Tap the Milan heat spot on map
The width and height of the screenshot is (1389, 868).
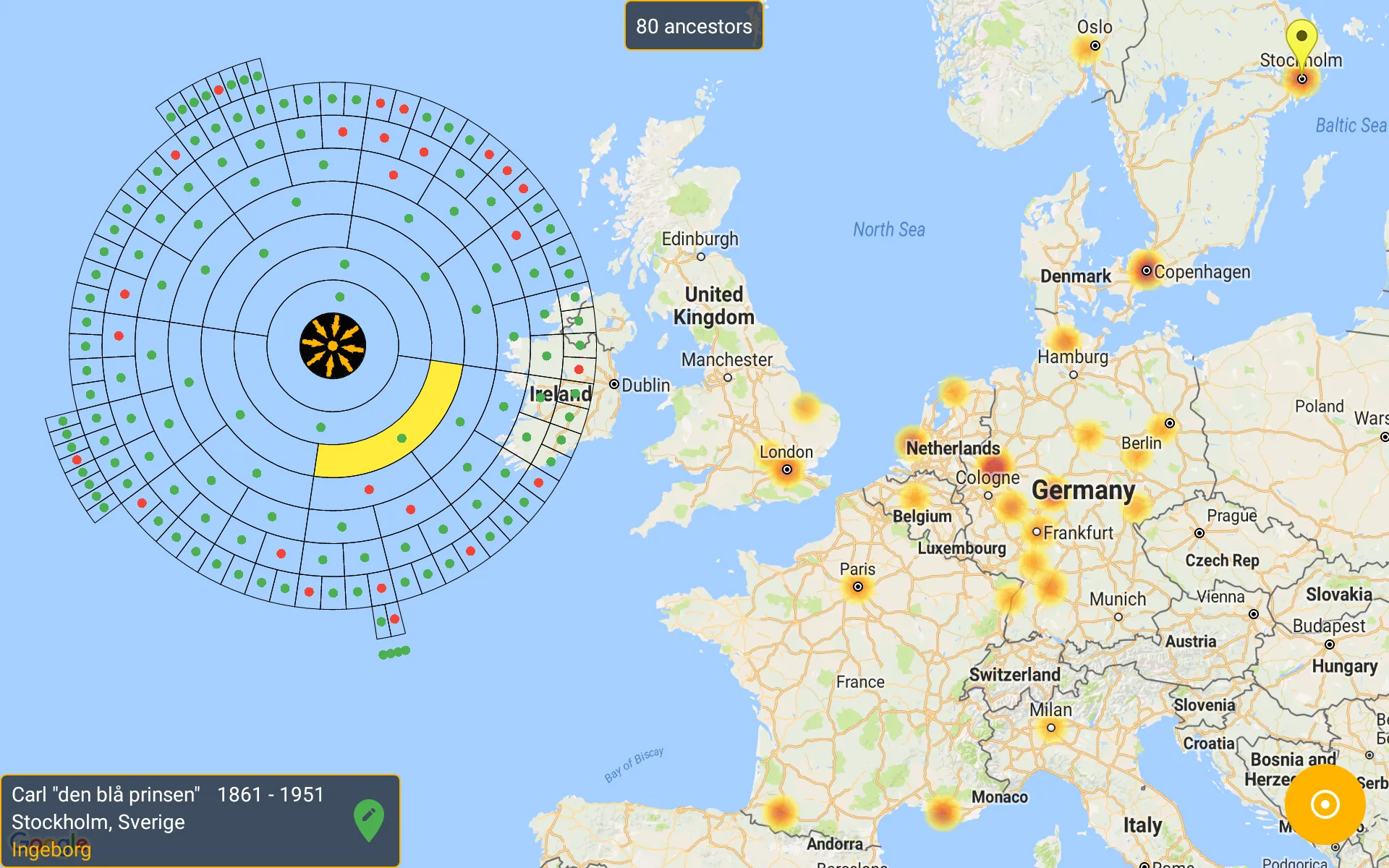(1050, 727)
